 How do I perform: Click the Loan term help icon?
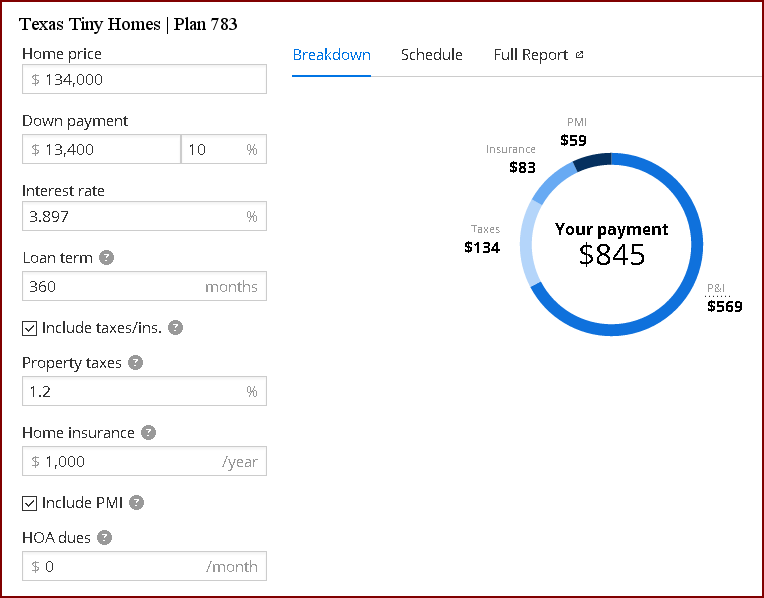107,257
